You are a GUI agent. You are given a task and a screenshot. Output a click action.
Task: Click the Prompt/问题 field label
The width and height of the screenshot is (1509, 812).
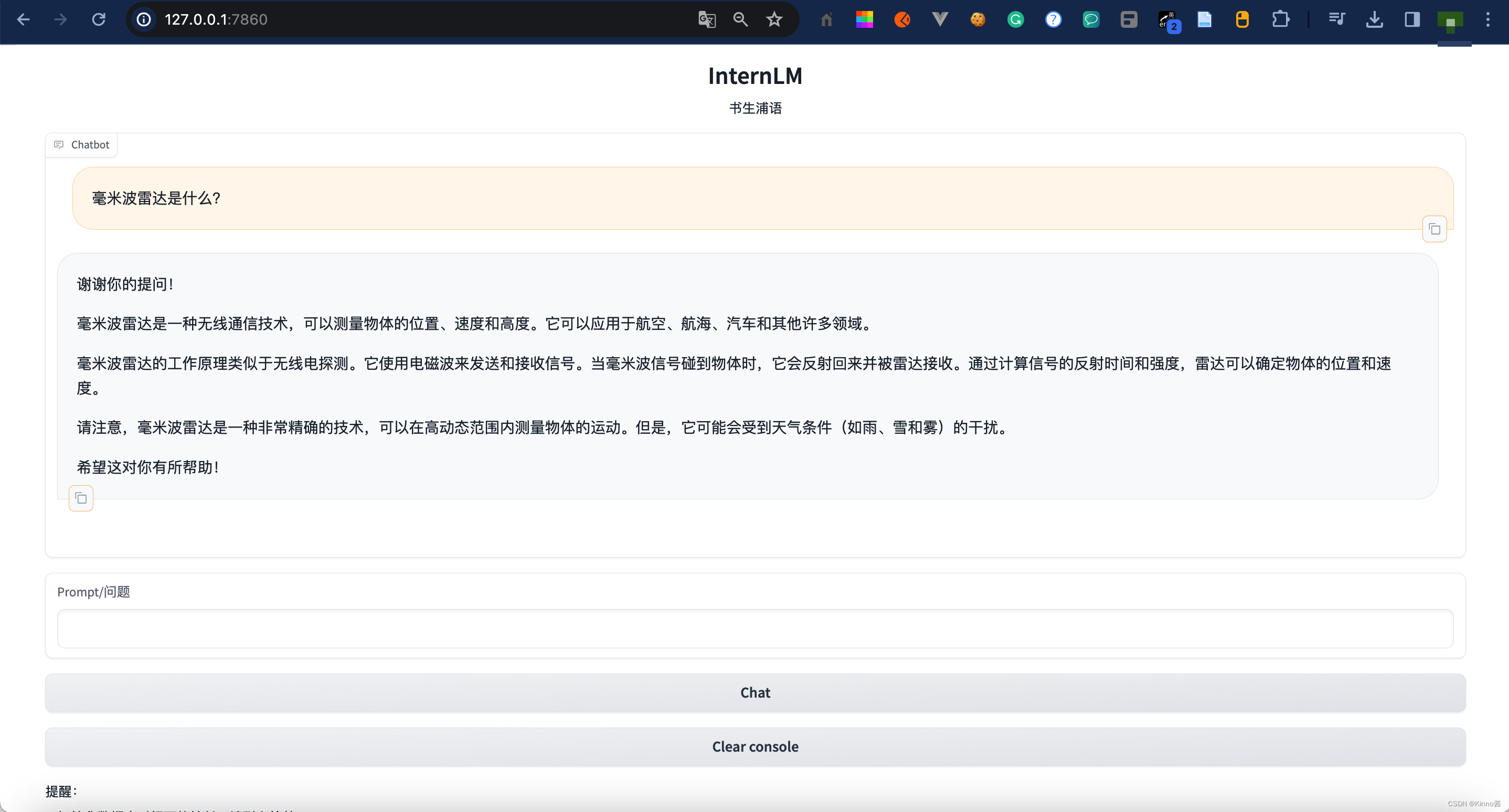point(94,592)
